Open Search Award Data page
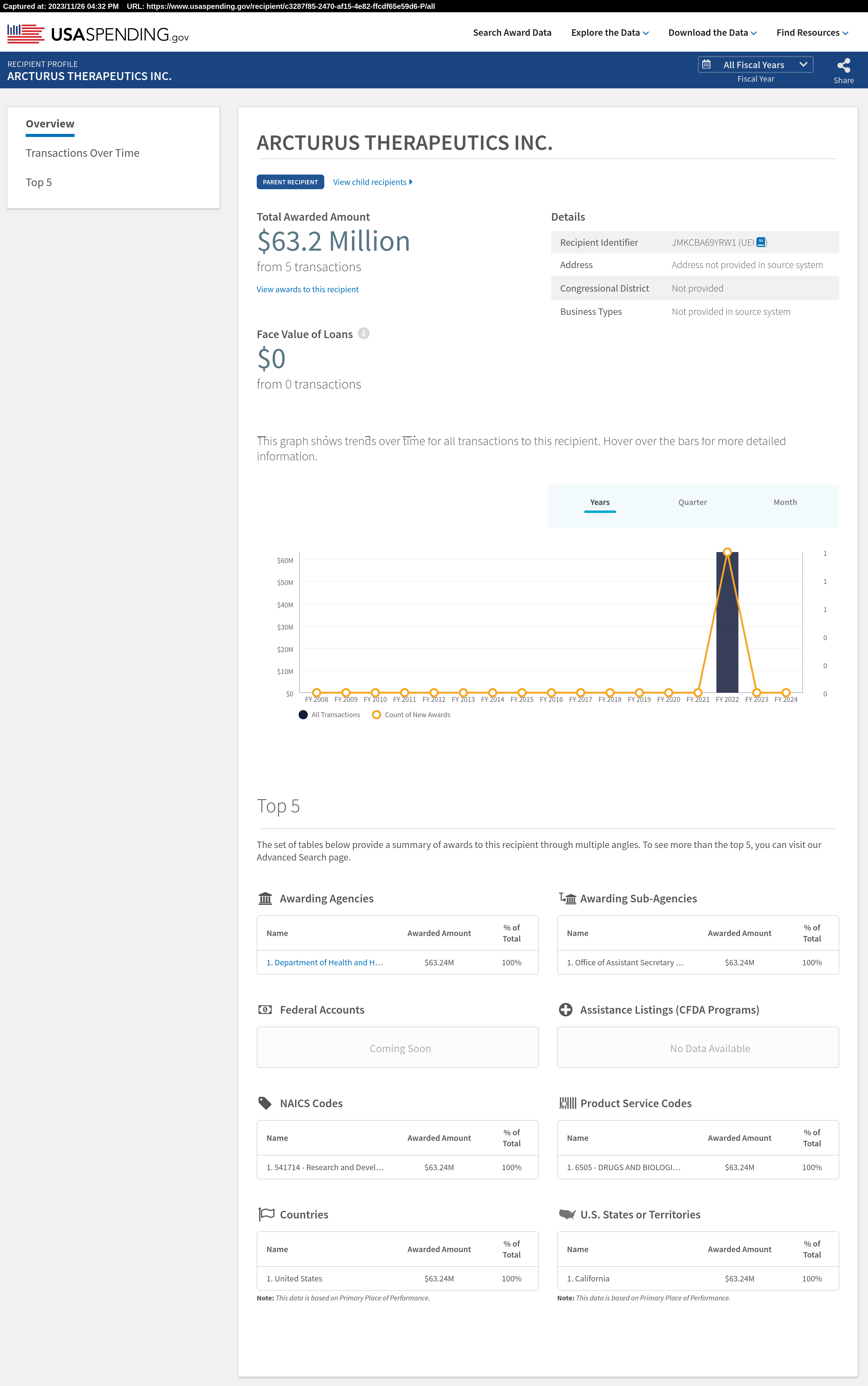Image resolution: width=868 pixels, height=1386 pixels. [x=512, y=33]
